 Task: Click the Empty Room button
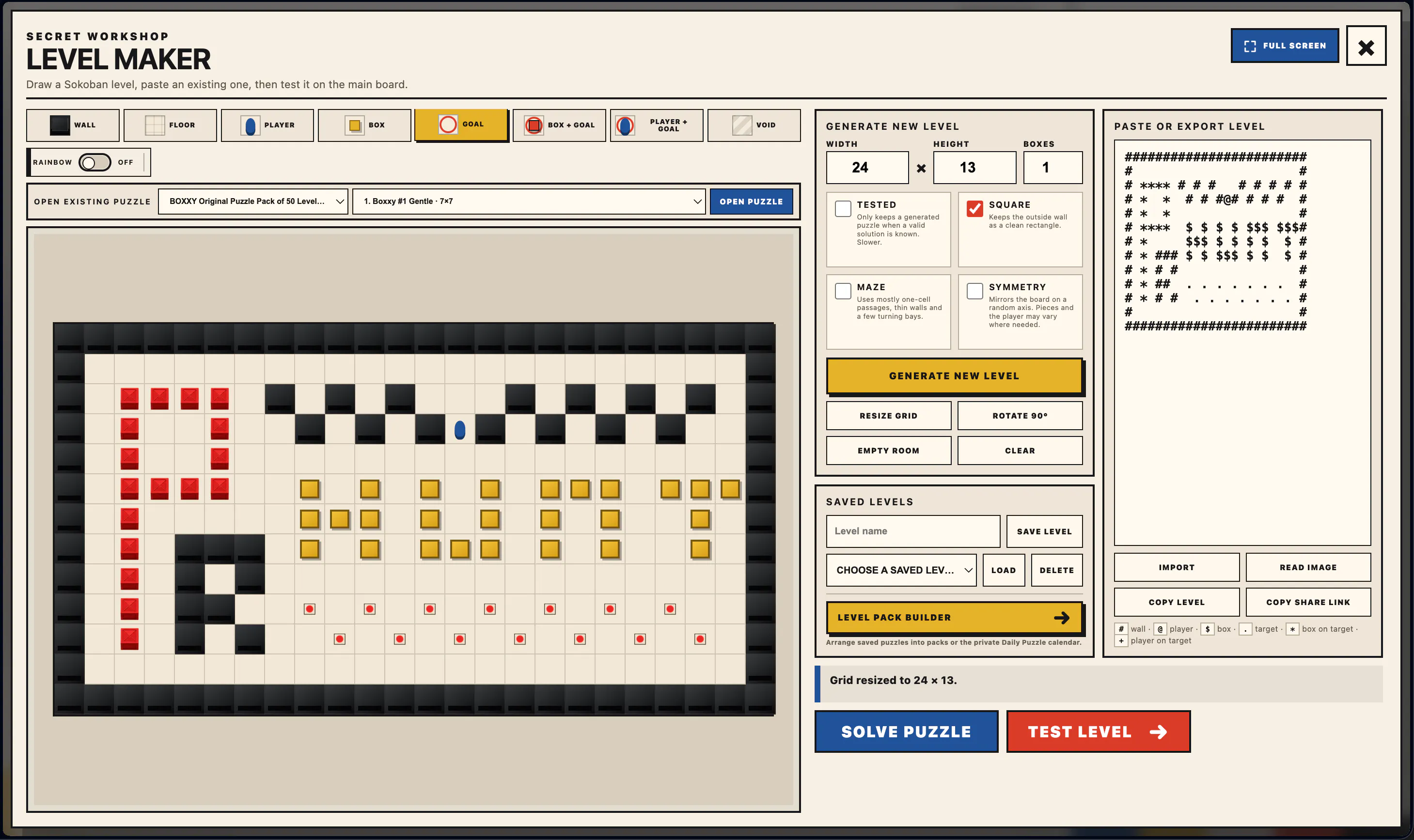click(x=888, y=451)
